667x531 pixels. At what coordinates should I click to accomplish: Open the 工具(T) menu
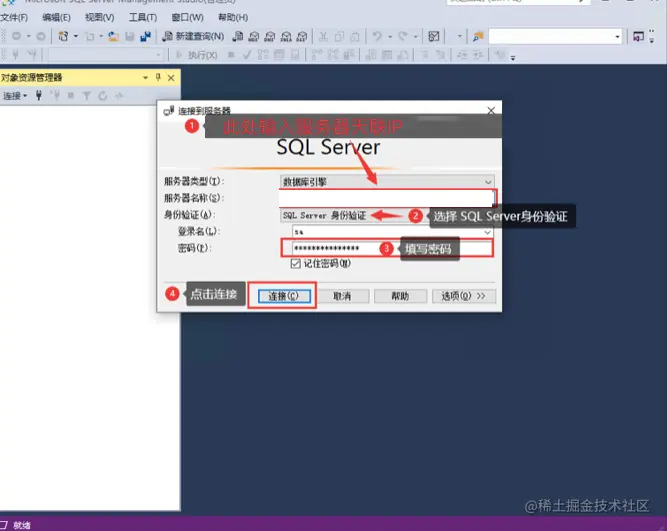pyautogui.click(x=143, y=17)
